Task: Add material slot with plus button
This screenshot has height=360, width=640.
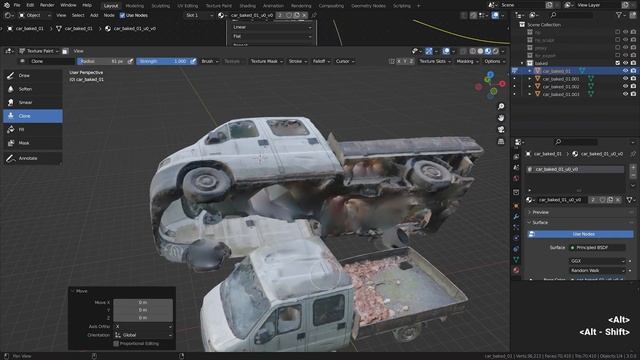Action: coord(633,167)
